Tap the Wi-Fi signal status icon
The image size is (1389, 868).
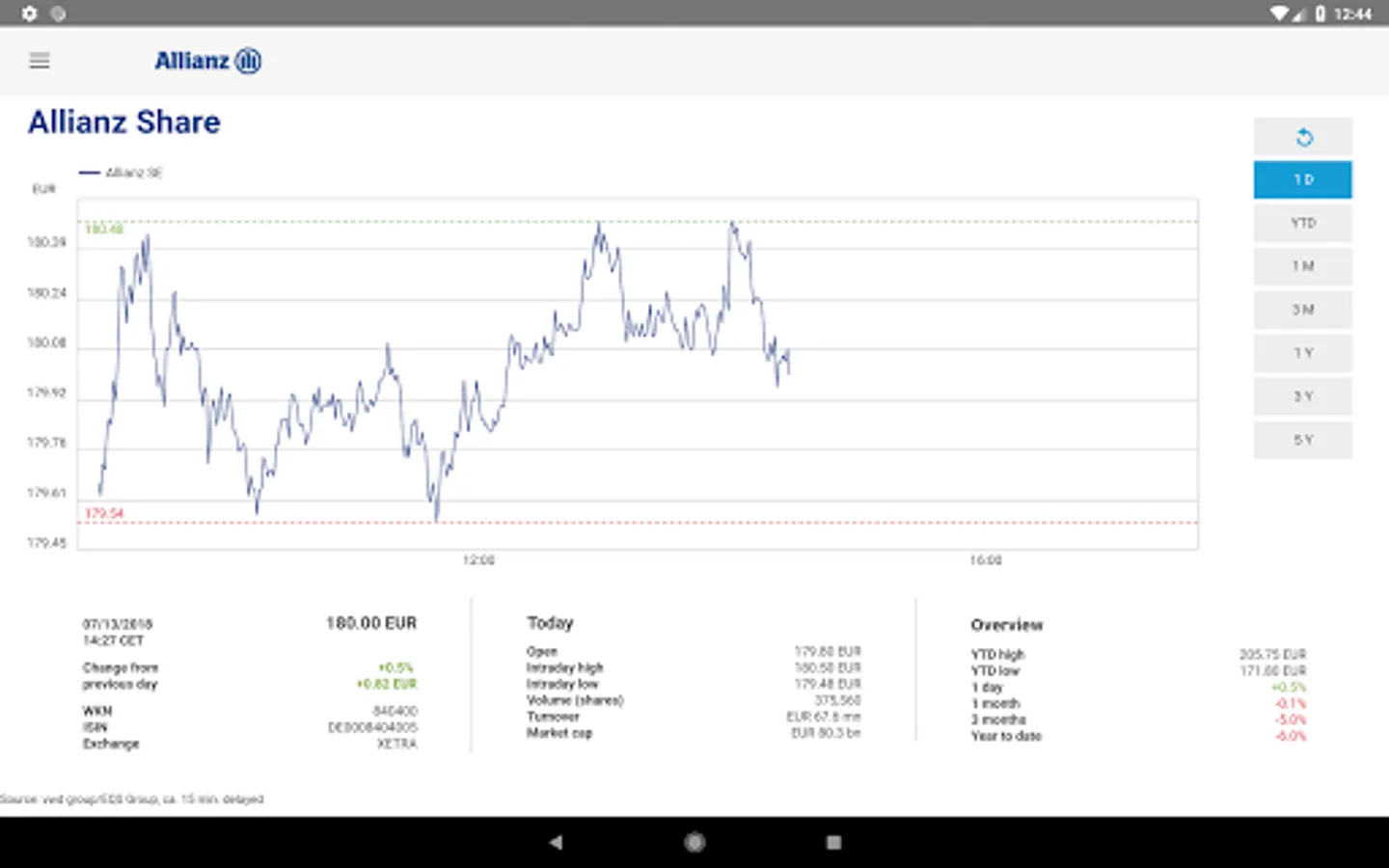tap(1280, 14)
